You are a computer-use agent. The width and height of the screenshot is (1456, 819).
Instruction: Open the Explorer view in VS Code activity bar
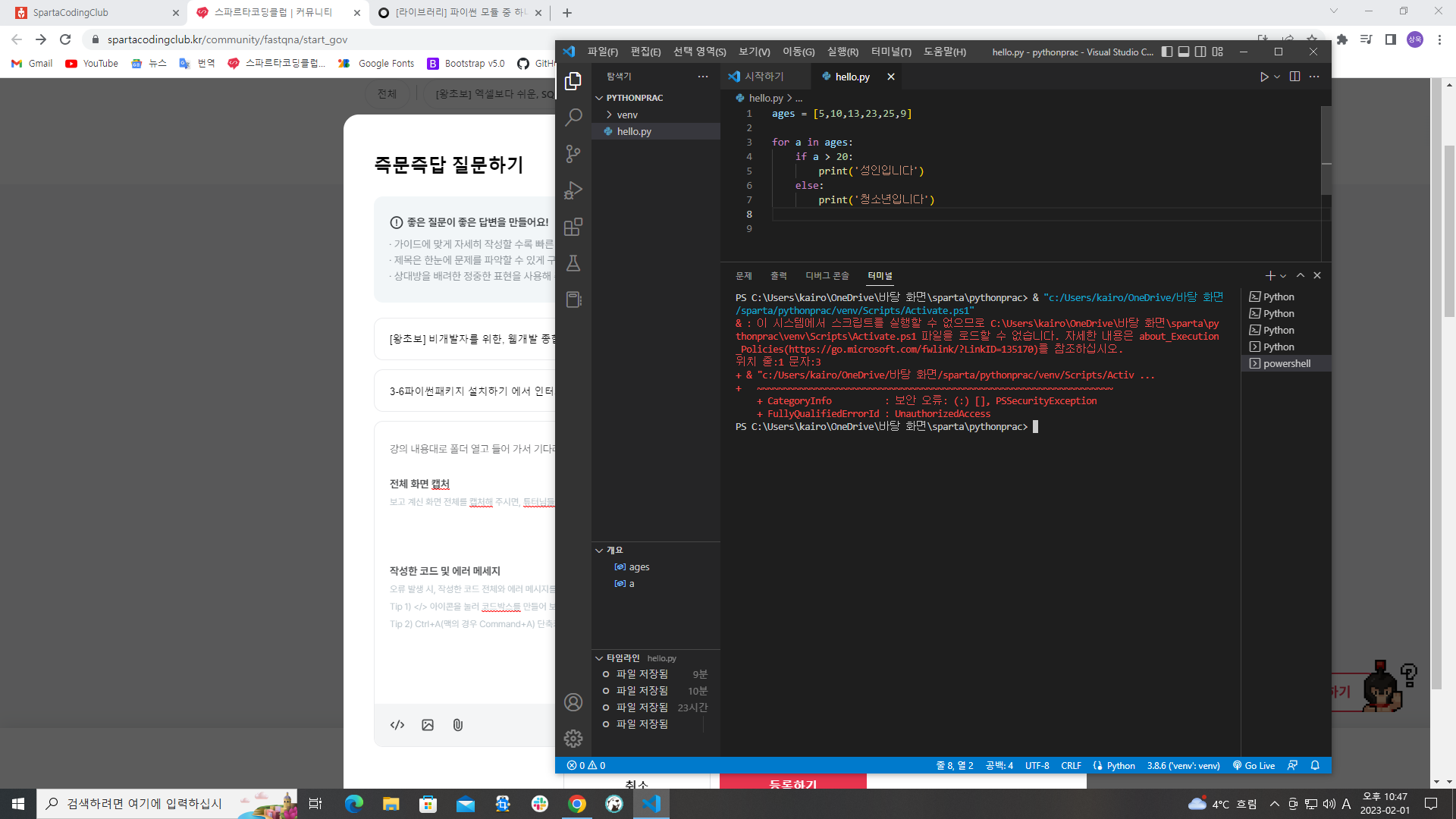(573, 80)
